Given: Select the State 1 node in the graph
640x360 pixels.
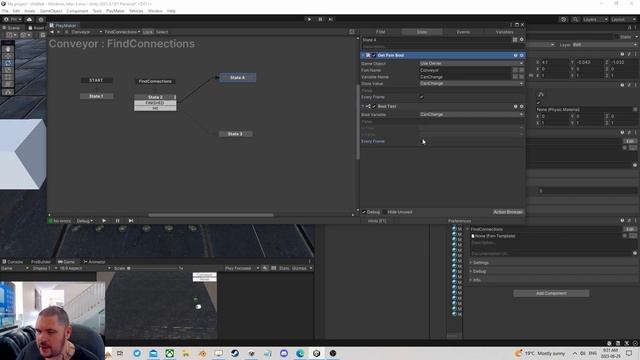Looking at the screenshot, I should 96,96.
